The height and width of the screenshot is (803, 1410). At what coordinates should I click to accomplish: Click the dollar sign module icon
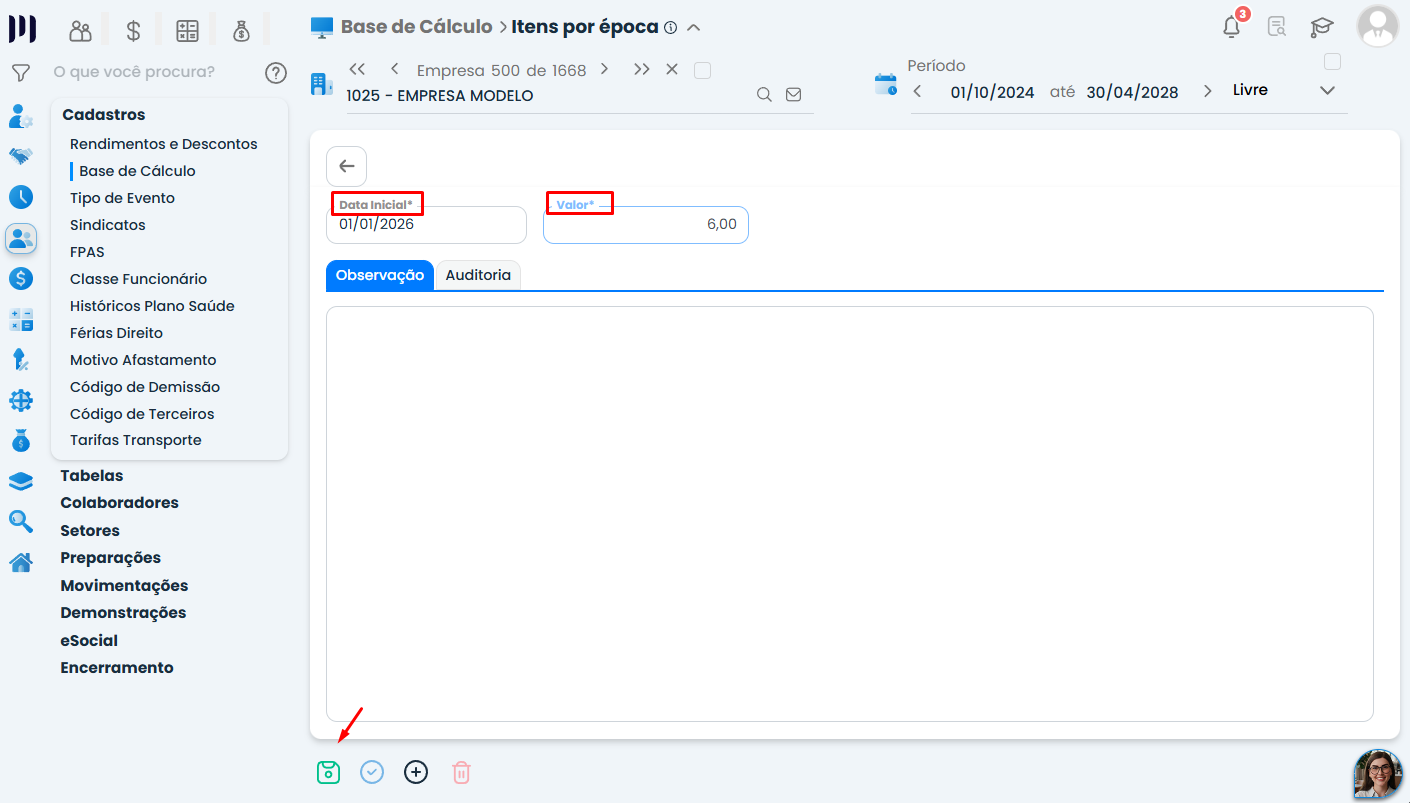click(133, 31)
